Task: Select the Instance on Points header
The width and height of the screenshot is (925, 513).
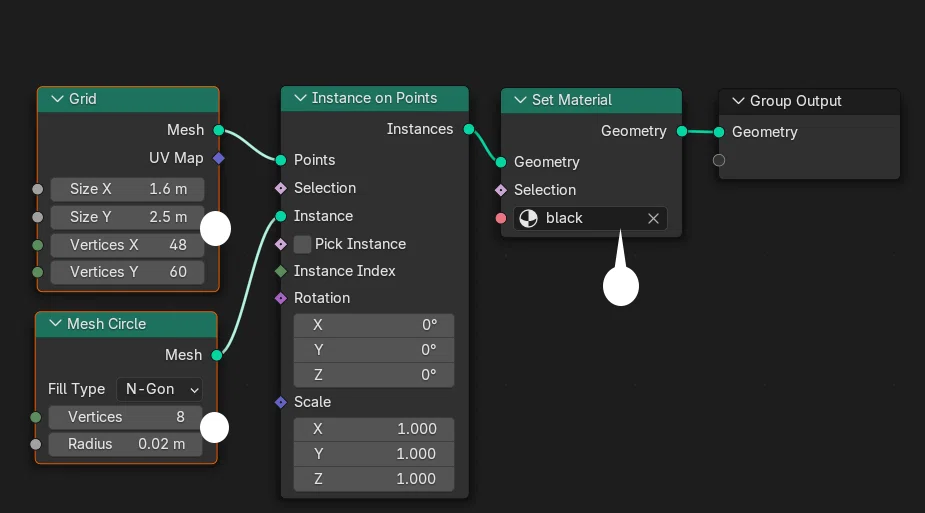Action: 375,98
